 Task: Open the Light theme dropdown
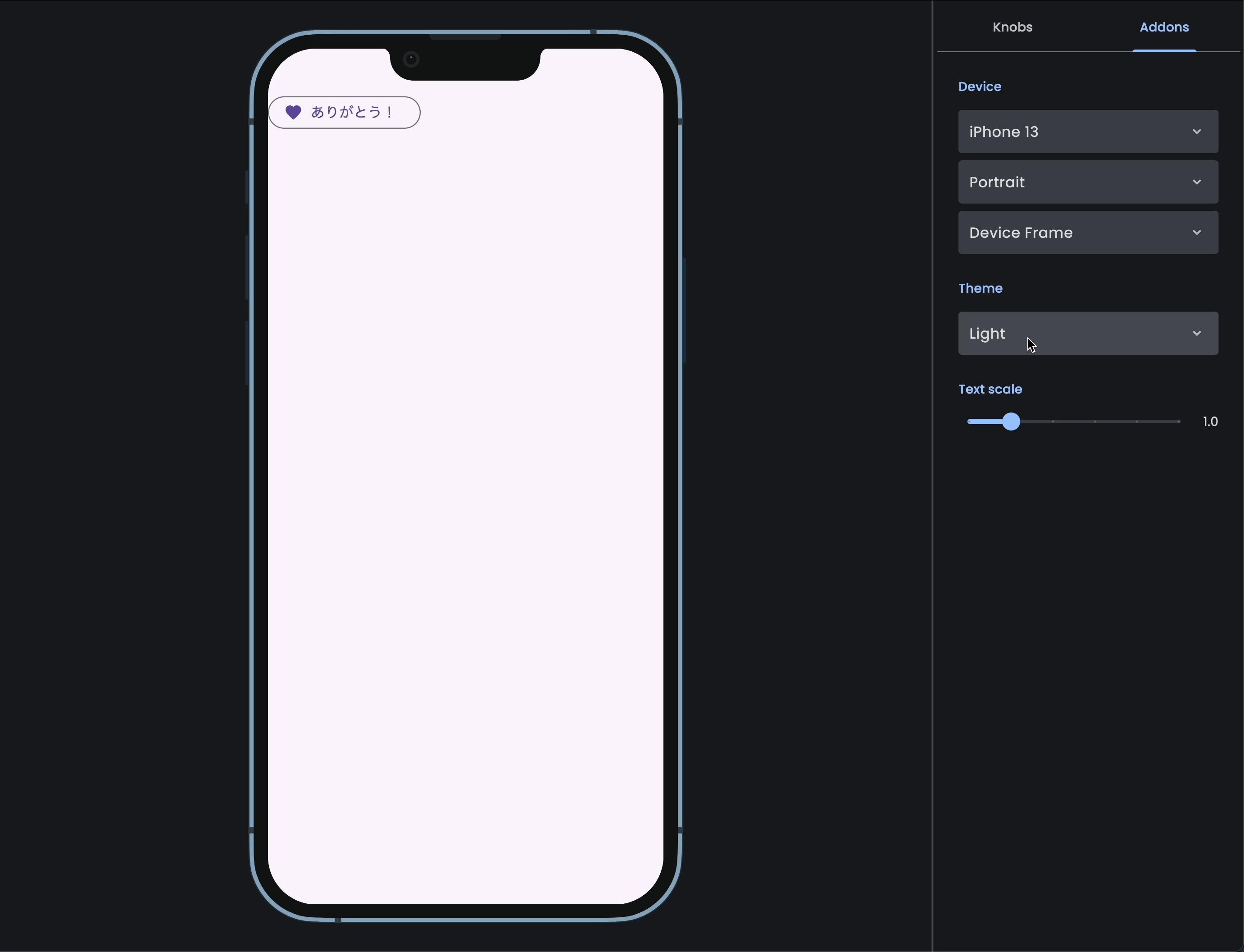[1088, 333]
